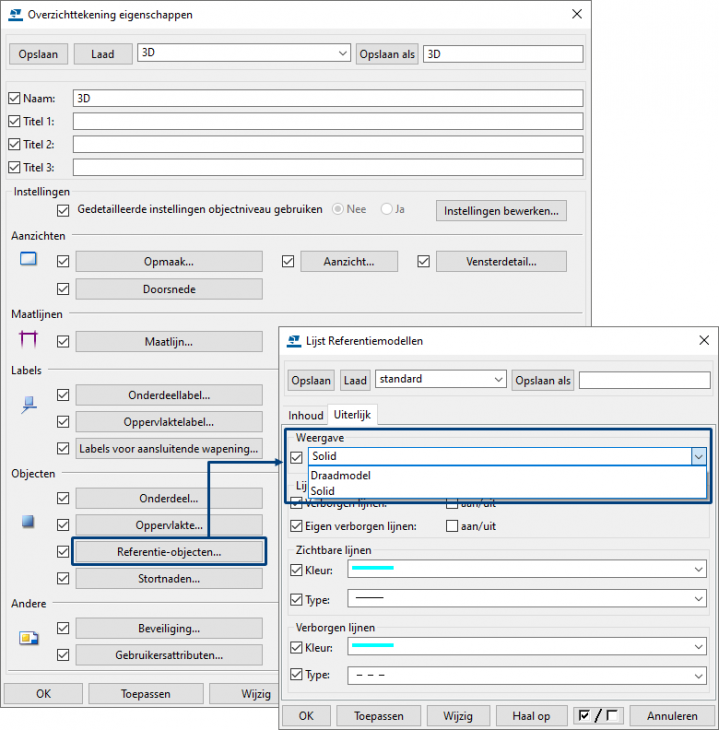The width and height of the screenshot is (719, 730).
Task: Click the uncheck-all checkbox icon in Referentiemodellen
Action: tap(612, 715)
